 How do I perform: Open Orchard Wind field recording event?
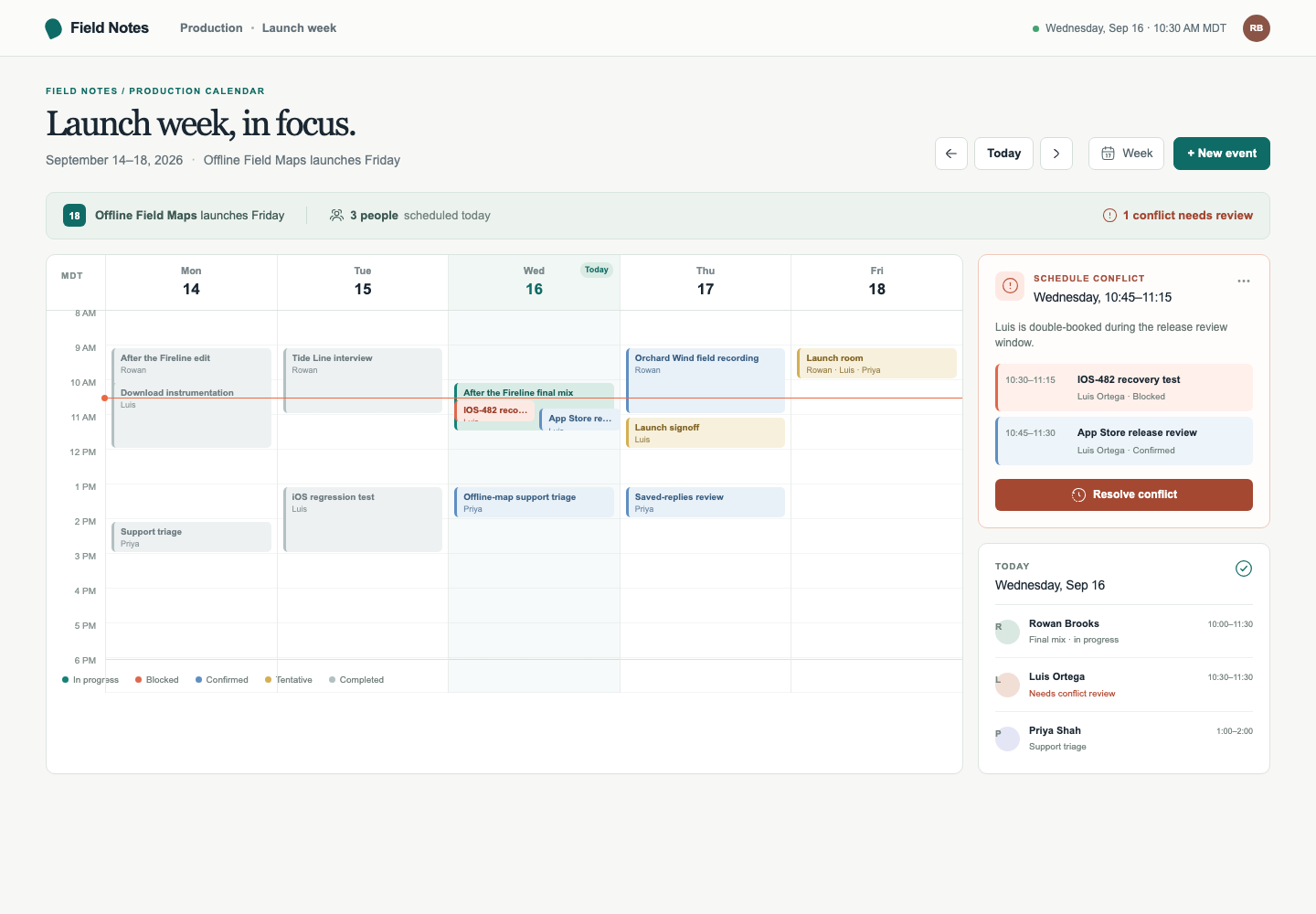click(706, 380)
